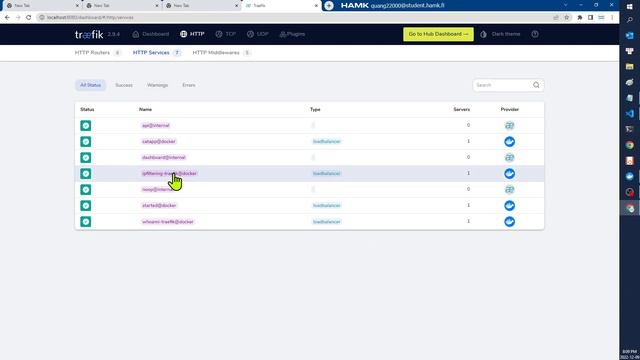Select the HTTP nav item
This screenshot has height=360, width=640.
(192, 34)
